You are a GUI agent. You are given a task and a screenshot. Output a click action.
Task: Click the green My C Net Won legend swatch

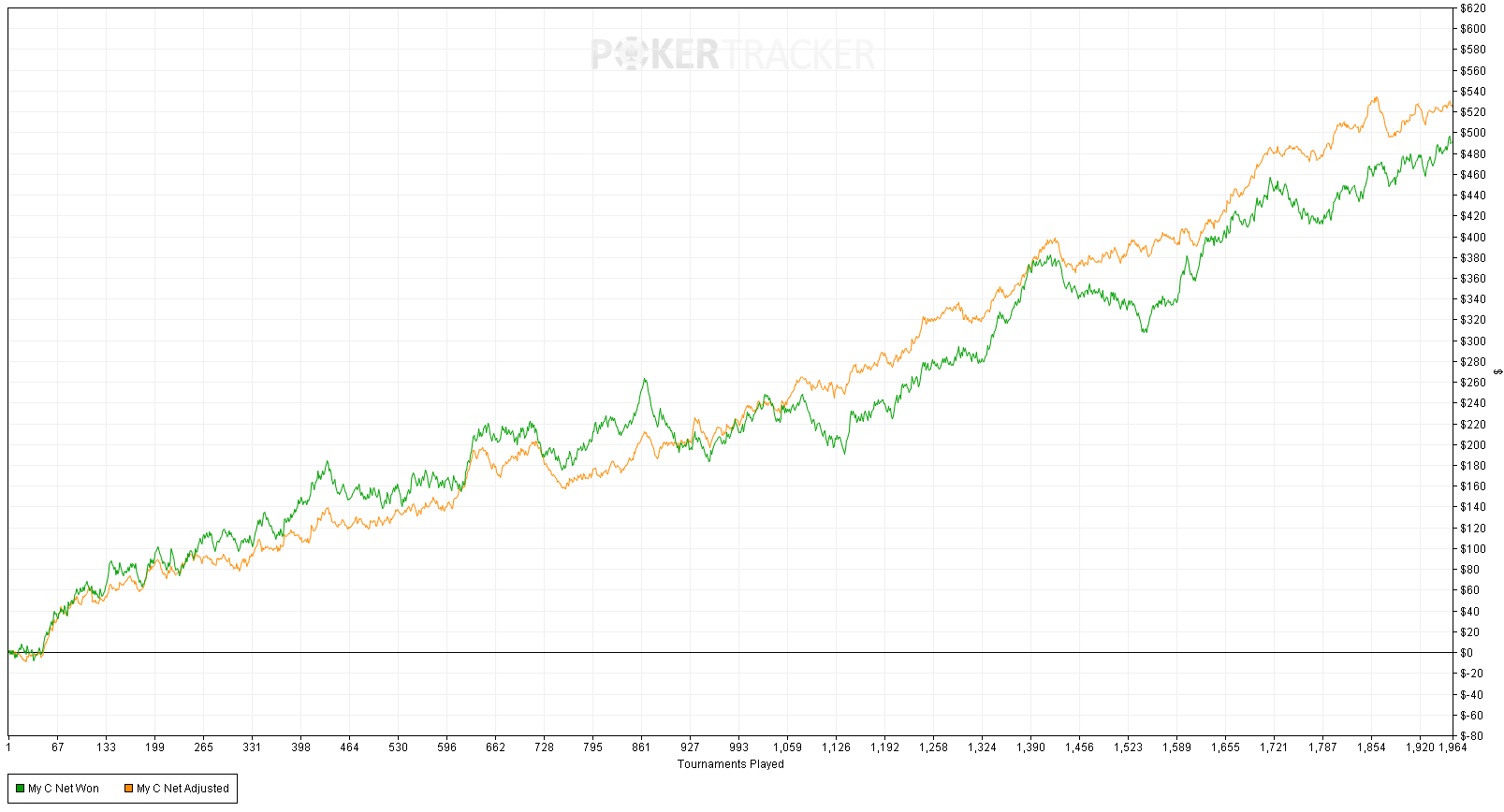point(20,789)
